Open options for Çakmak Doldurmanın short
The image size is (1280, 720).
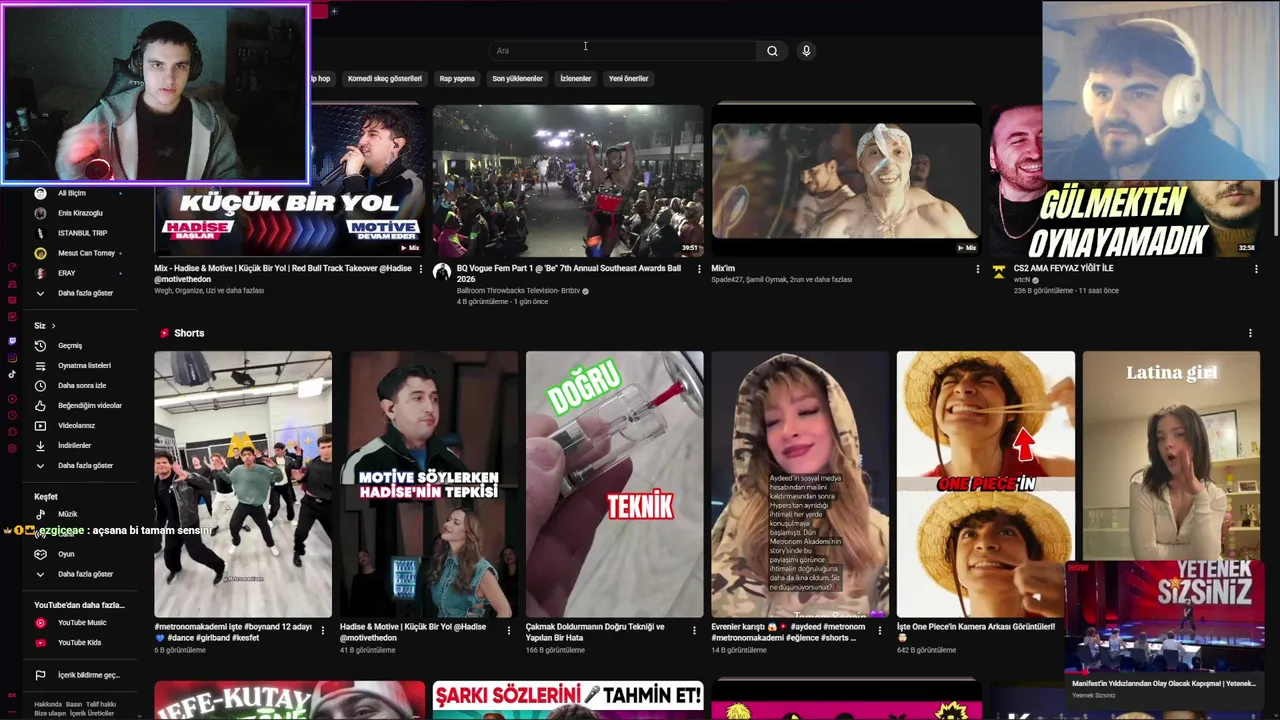coord(694,630)
